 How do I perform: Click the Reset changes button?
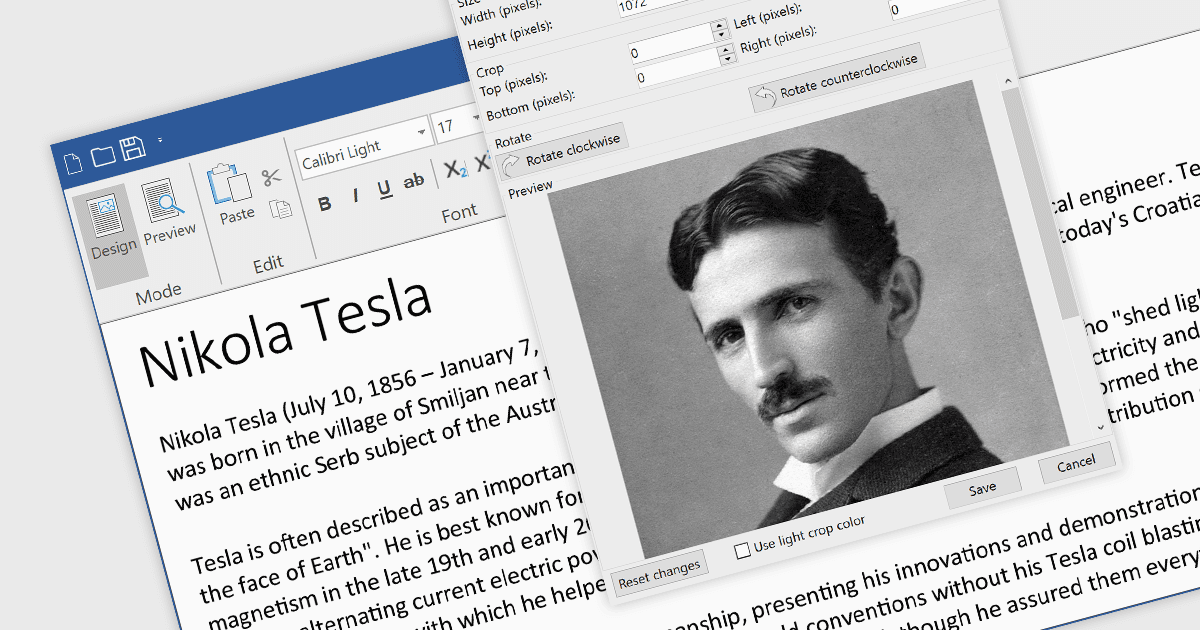658,575
